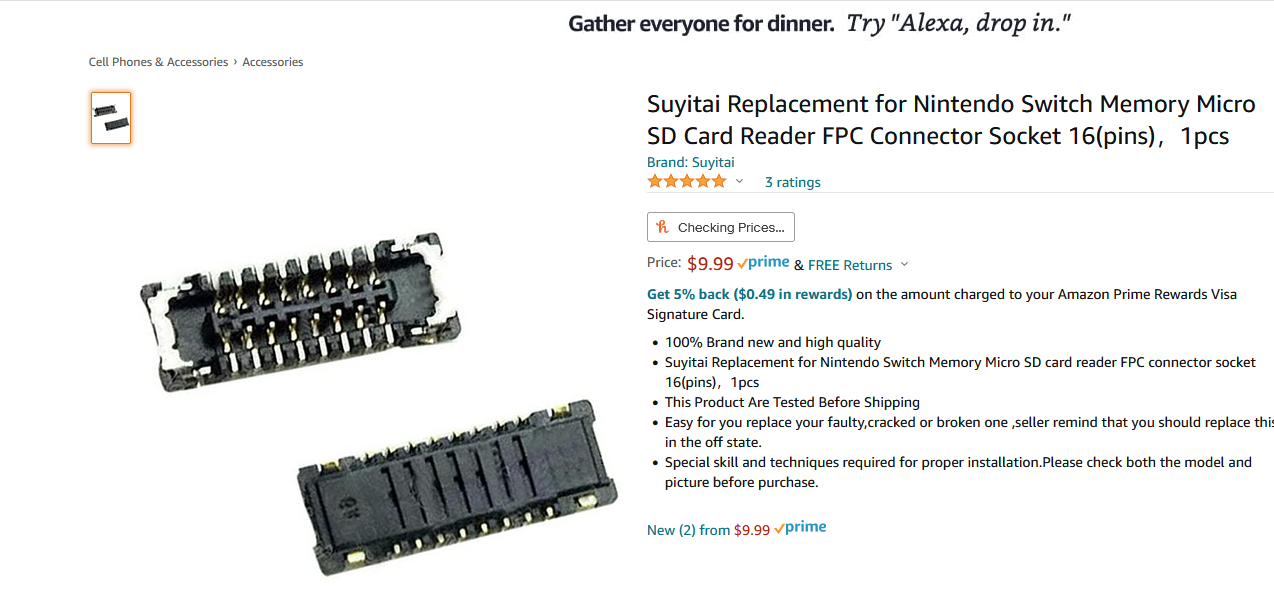Click the Suyitai product title text
The height and width of the screenshot is (611, 1274).
951,120
